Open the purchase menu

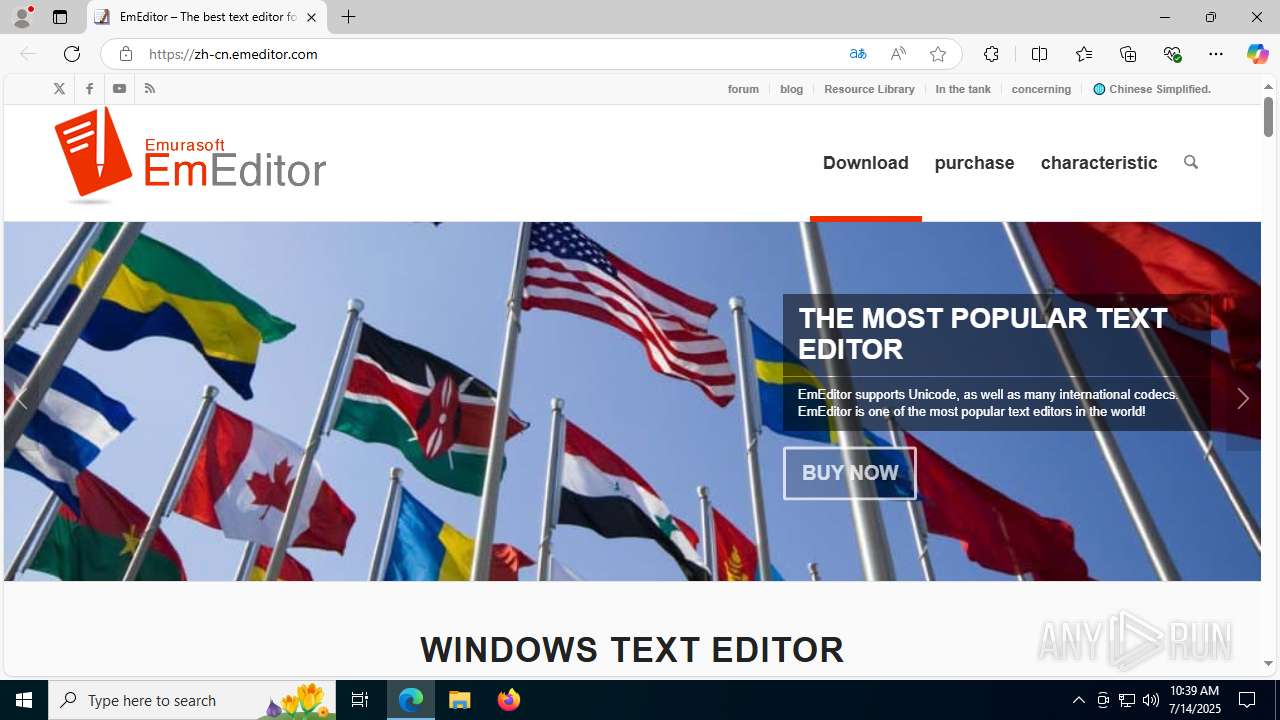[974, 162]
